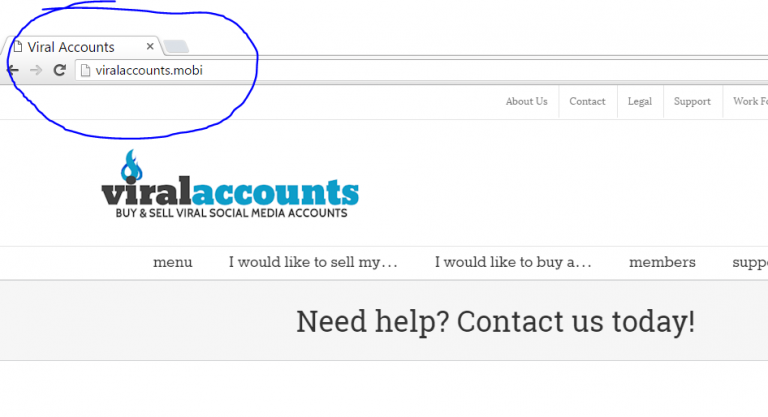Open a new tab with the new-tab button

(176, 47)
